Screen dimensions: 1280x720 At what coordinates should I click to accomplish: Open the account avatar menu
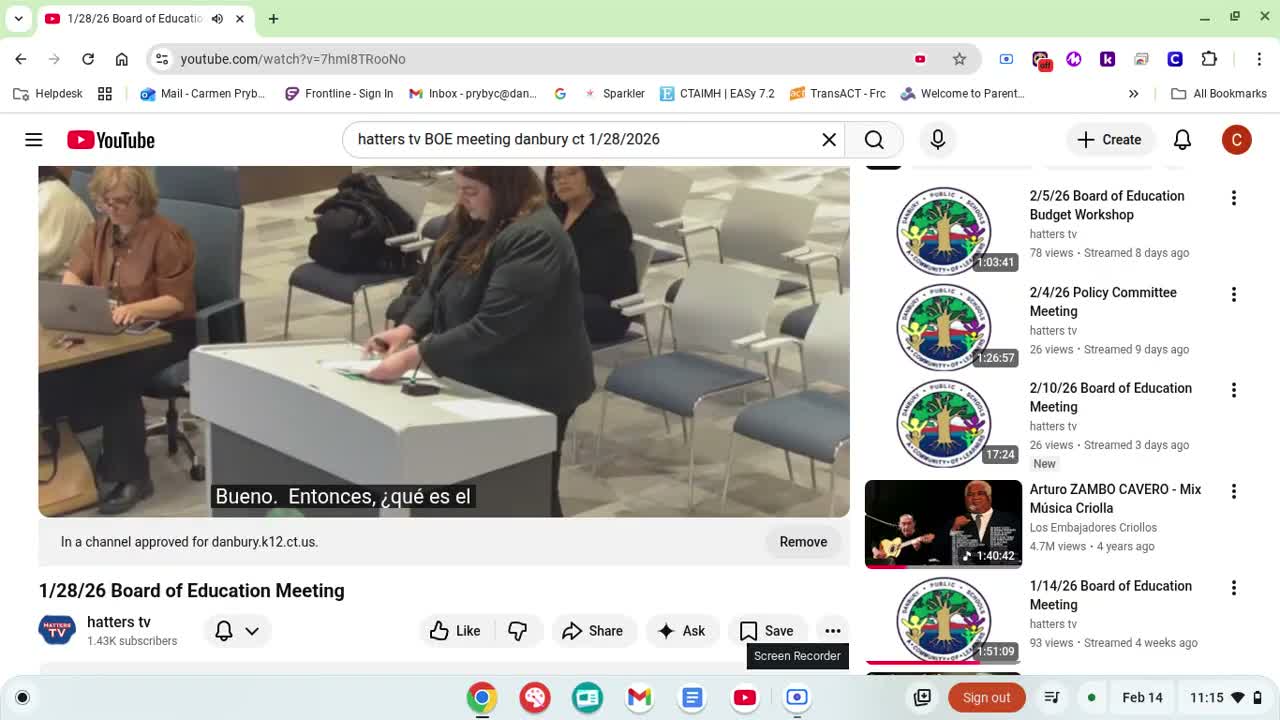[x=1237, y=140]
